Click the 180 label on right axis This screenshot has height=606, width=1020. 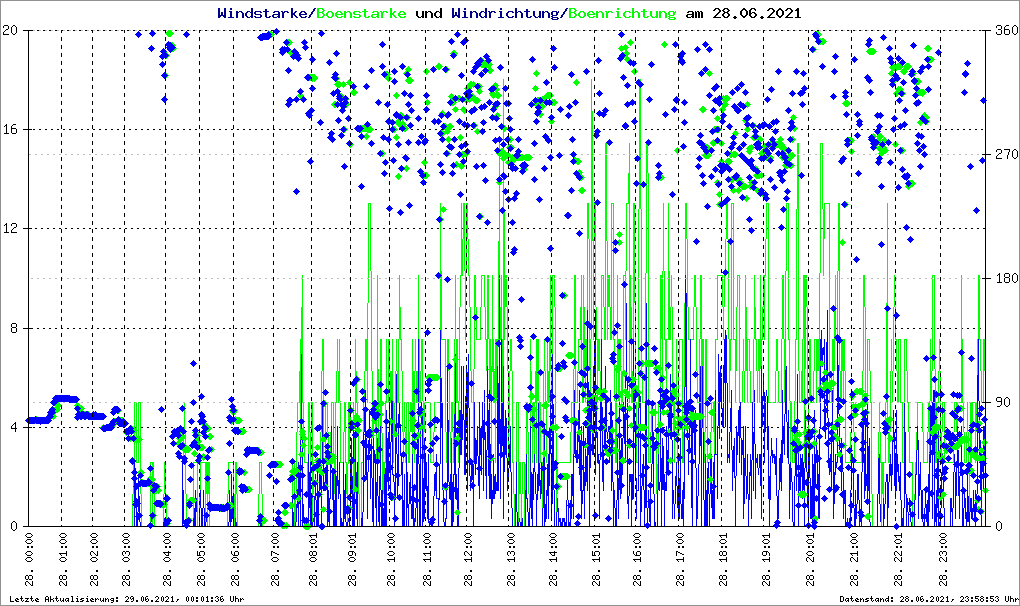pos(1003,278)
